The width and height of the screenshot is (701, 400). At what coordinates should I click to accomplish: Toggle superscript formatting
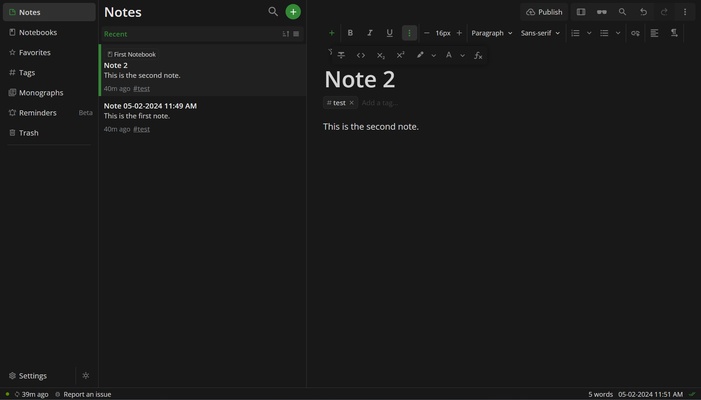400,55
